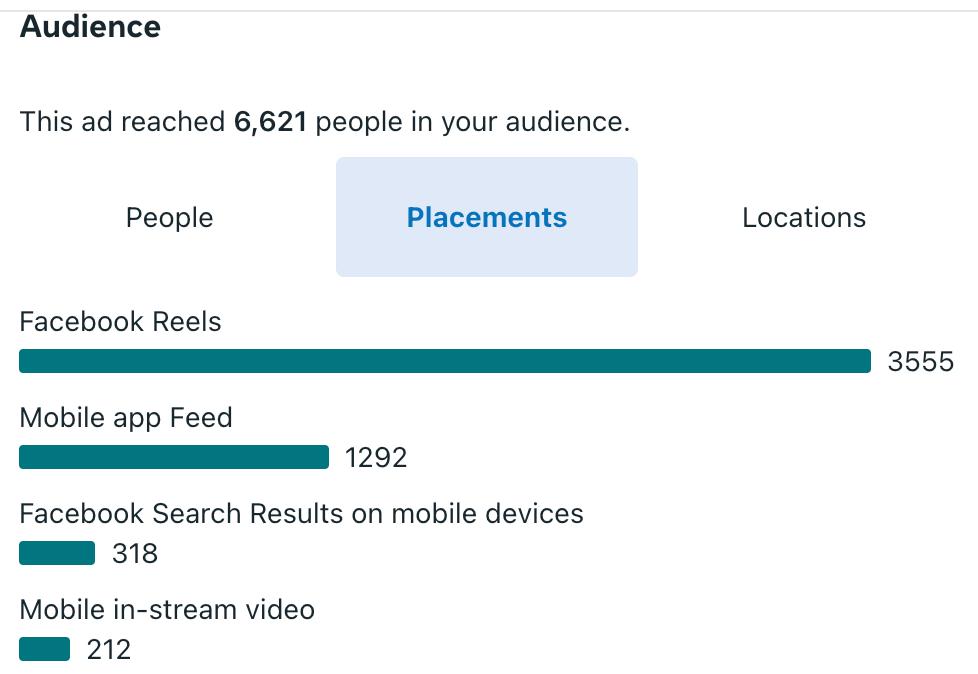Select the Mobile in-stream video bar
Viewport: 978px width, 674px height.
click(x=45, y=649)
